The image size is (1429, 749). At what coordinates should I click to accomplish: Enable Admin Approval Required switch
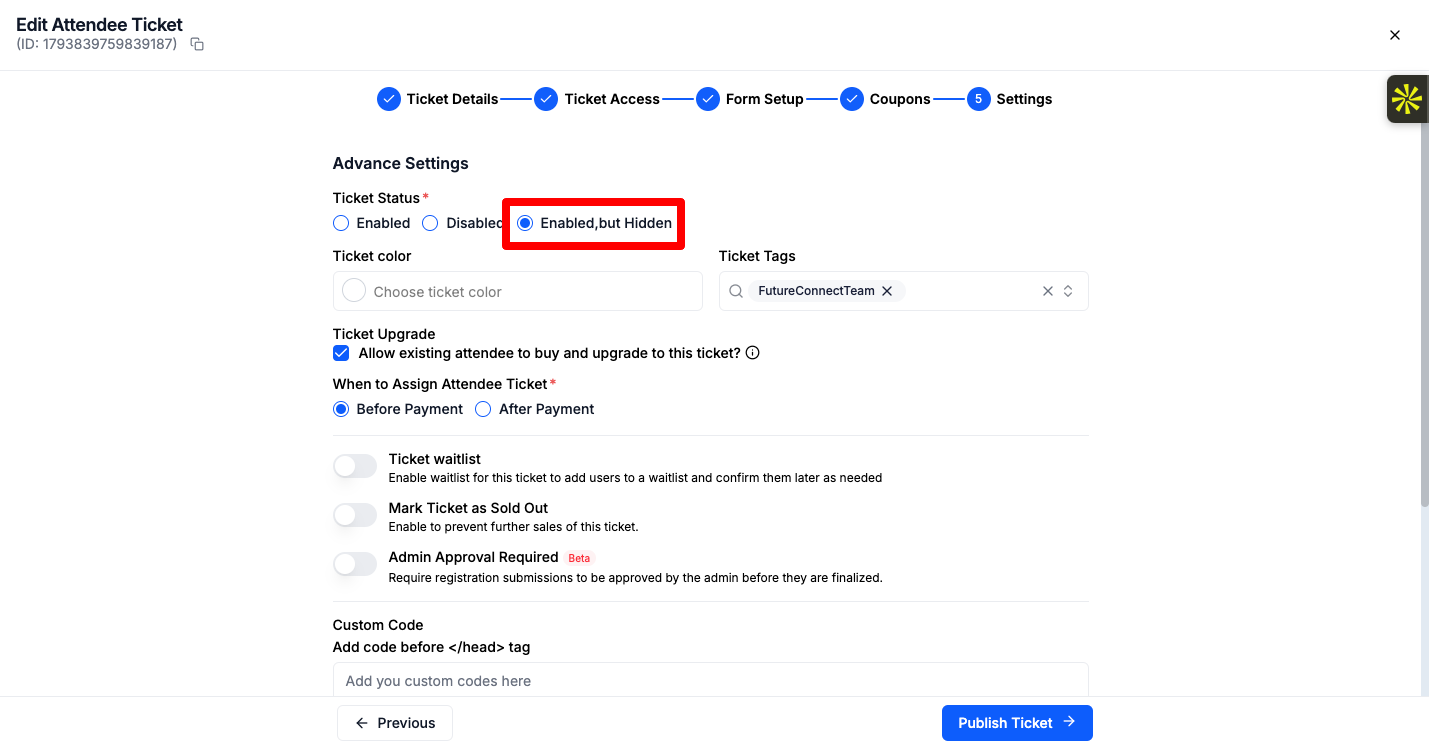pos(355,564)
